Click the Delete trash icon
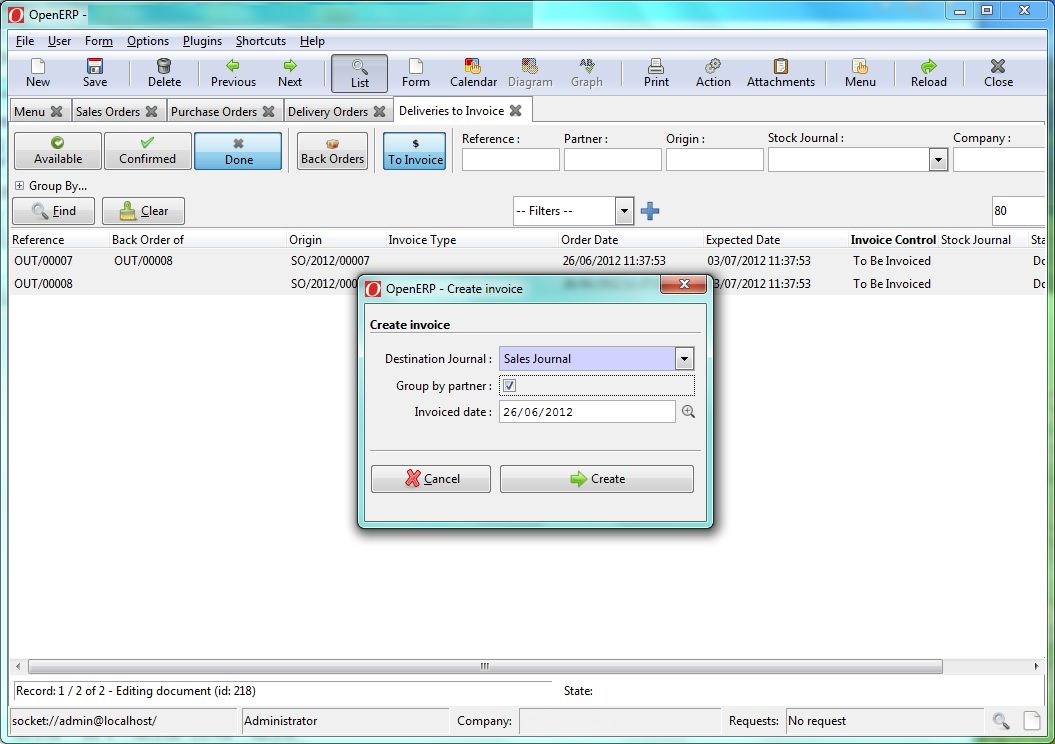 [164, 73]
